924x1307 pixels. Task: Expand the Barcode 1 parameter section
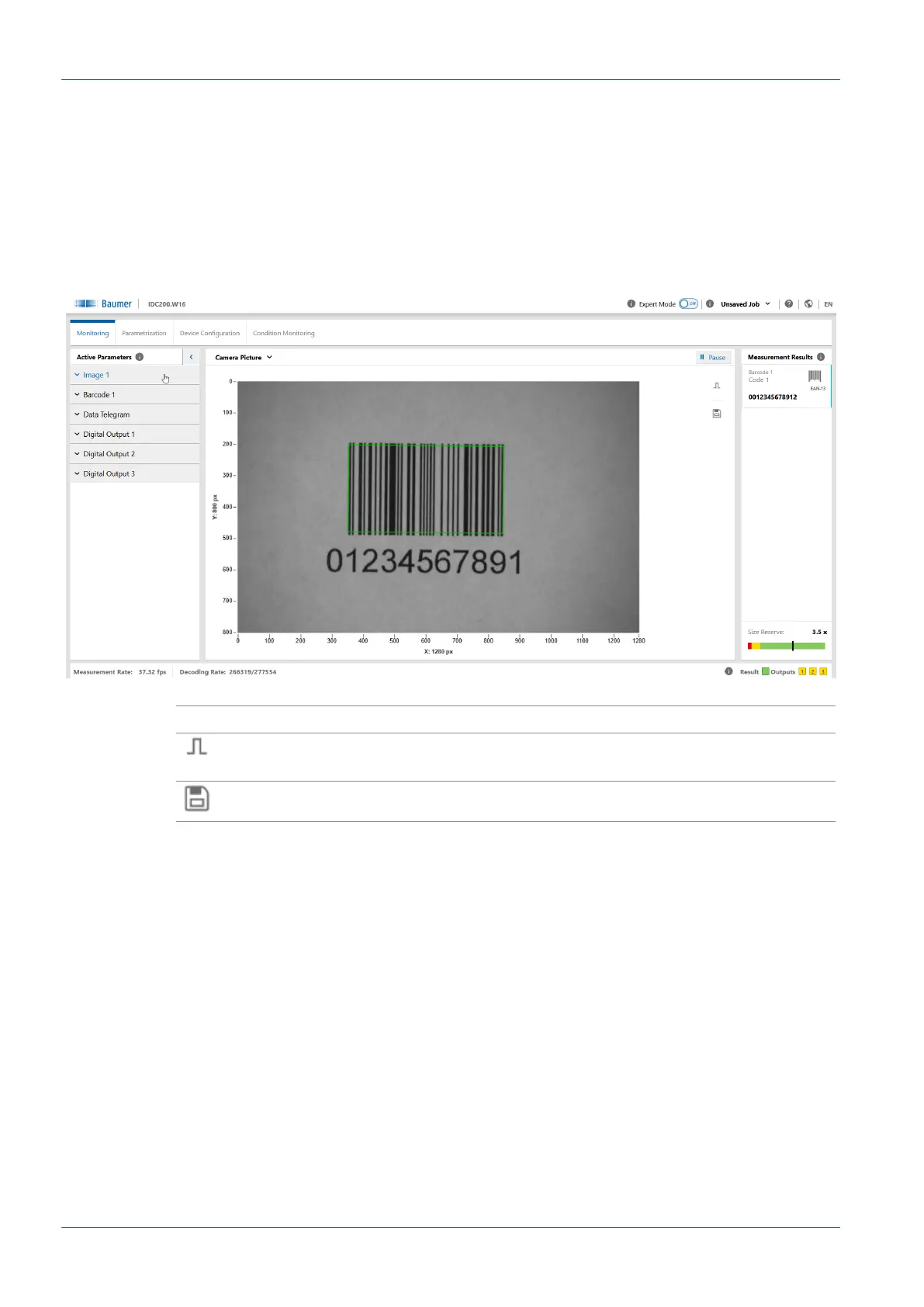99,395
